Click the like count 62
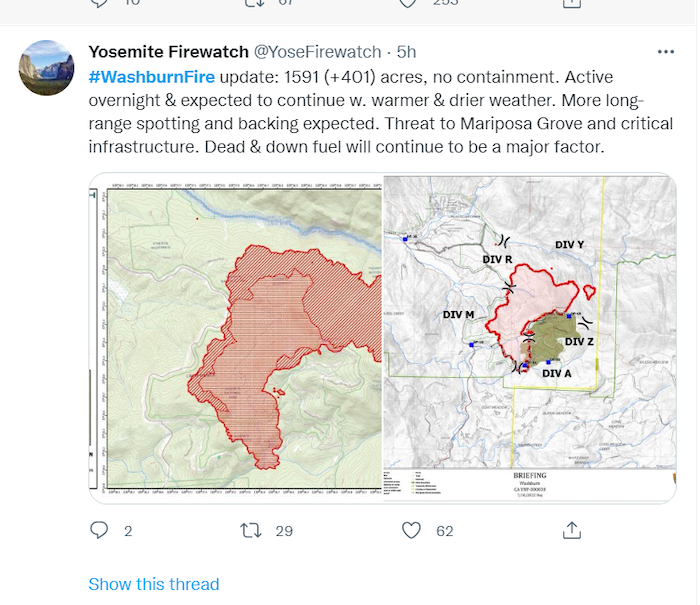 pos(445,531)
